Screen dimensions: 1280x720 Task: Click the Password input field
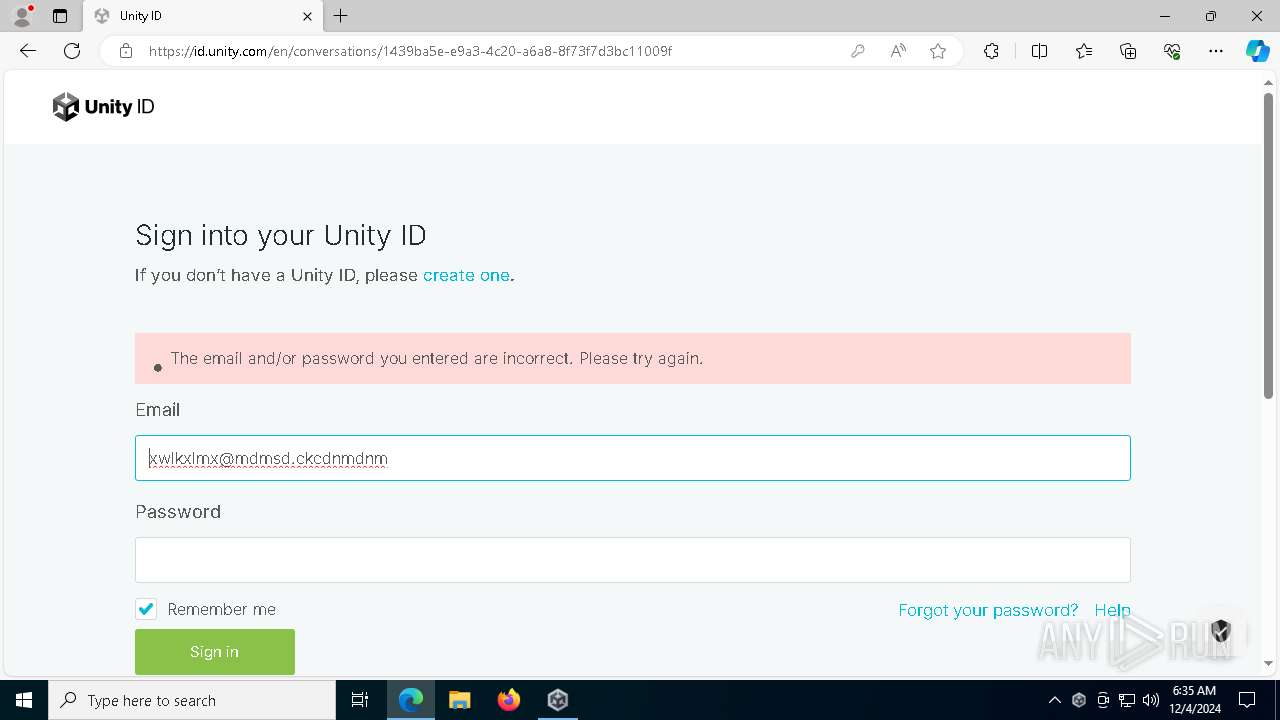pos(633,560)
